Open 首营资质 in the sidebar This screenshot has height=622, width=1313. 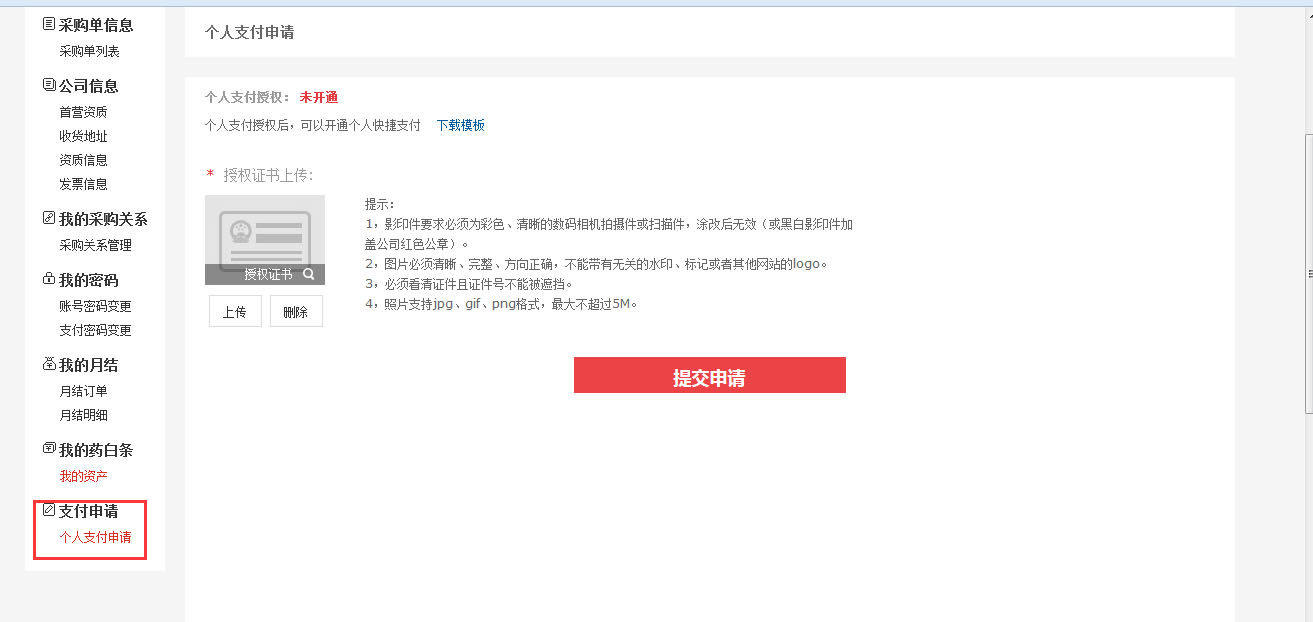tap(83, 112)
